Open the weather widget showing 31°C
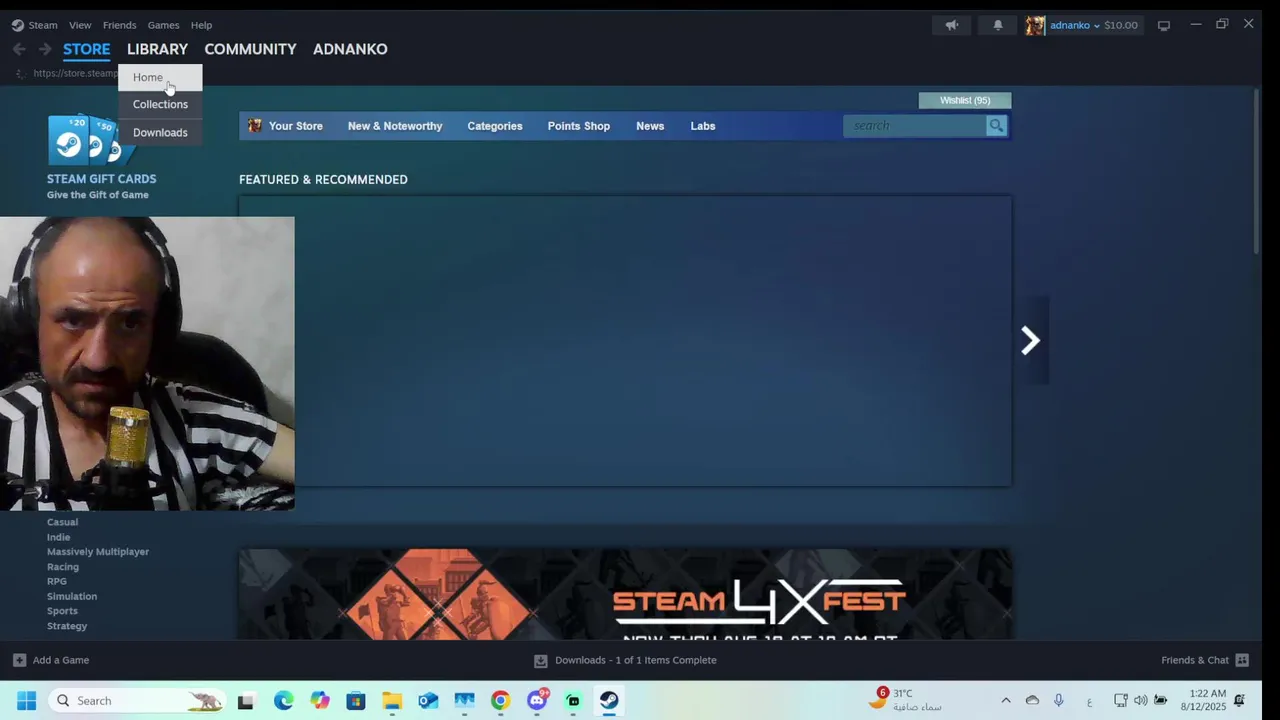Viewport: 1280px width, 720px height. click(x=906, y=700)
